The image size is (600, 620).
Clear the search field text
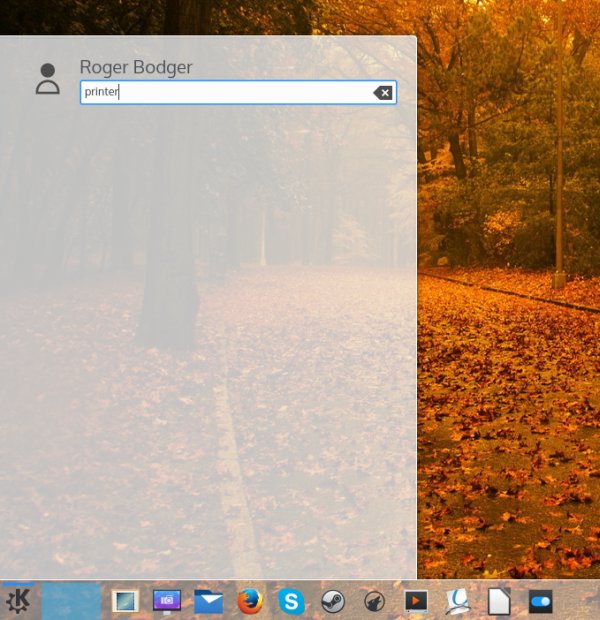coord(382,93)
